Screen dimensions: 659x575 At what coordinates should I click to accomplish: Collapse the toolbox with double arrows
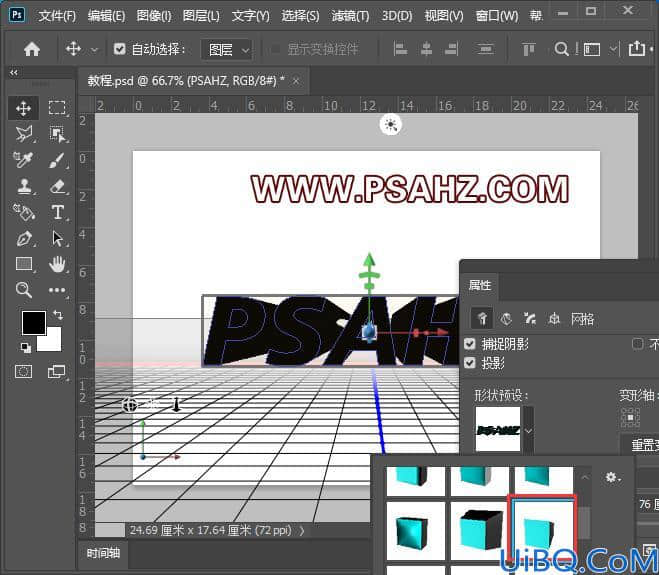[14, 72]
